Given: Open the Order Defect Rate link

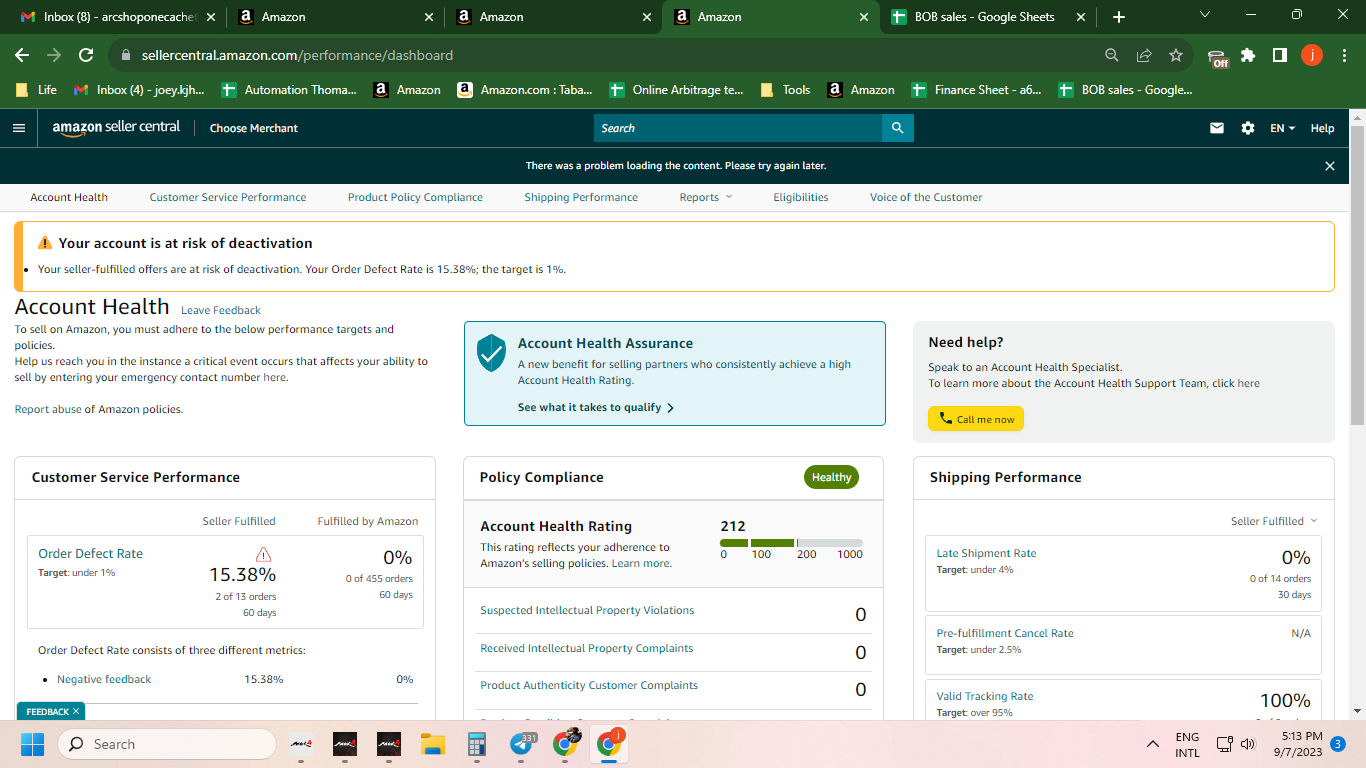Looking at the screenshot, I should click(90, 553).
